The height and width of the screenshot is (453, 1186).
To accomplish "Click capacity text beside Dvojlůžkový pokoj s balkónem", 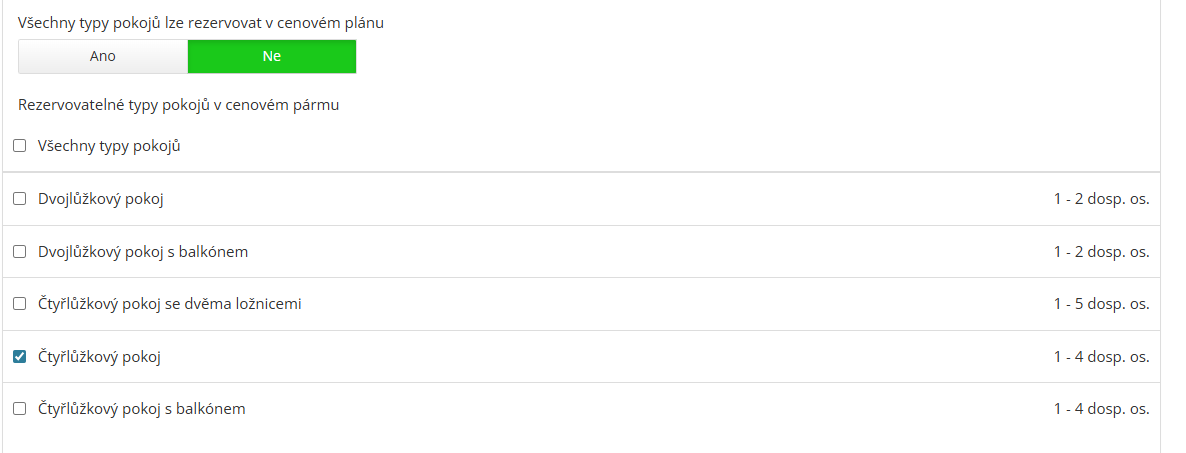I will point(1101,252).
